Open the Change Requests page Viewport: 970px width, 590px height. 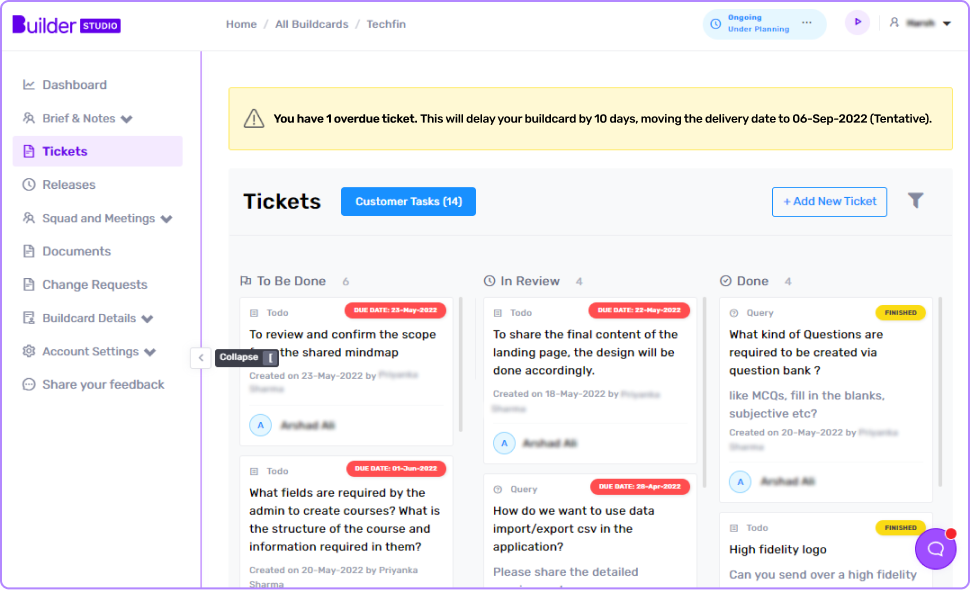coord(95,284)
